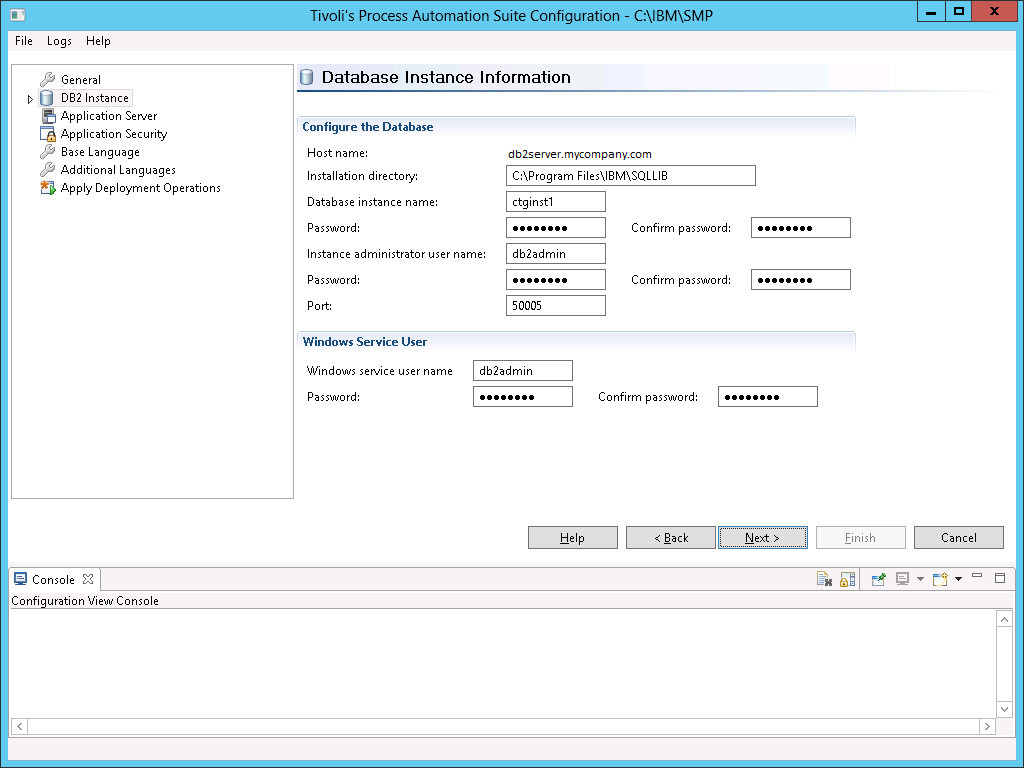Click the Application Security lock icon
This screenshot has height=768, width=1024.
(48, 133)
